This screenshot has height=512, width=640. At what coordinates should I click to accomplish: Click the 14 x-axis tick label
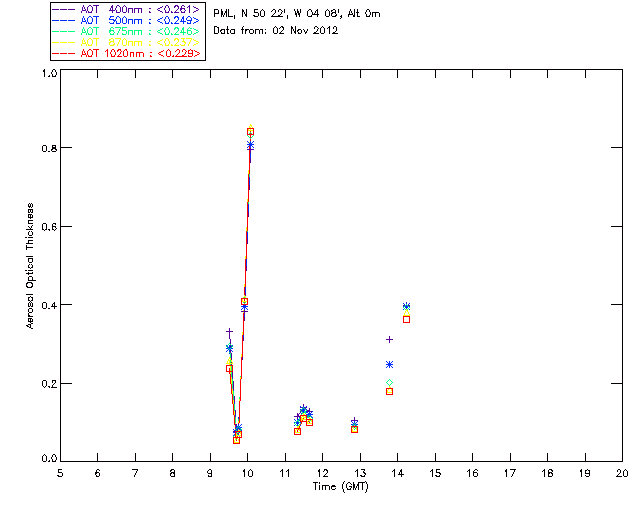(398, 473)
